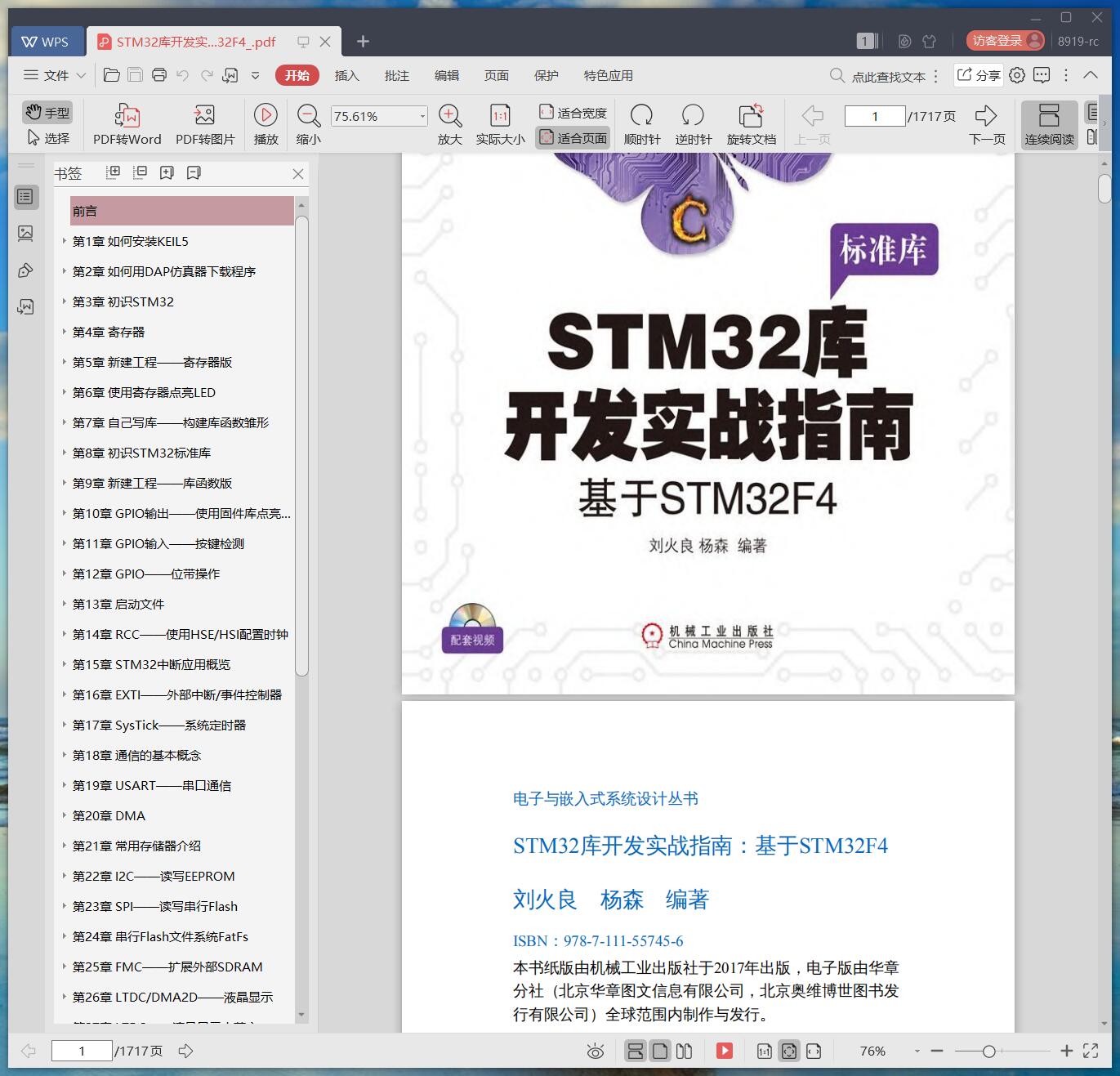
Task: Switch to the 页面 ribbon tab
Action: [x=496, y=75]
